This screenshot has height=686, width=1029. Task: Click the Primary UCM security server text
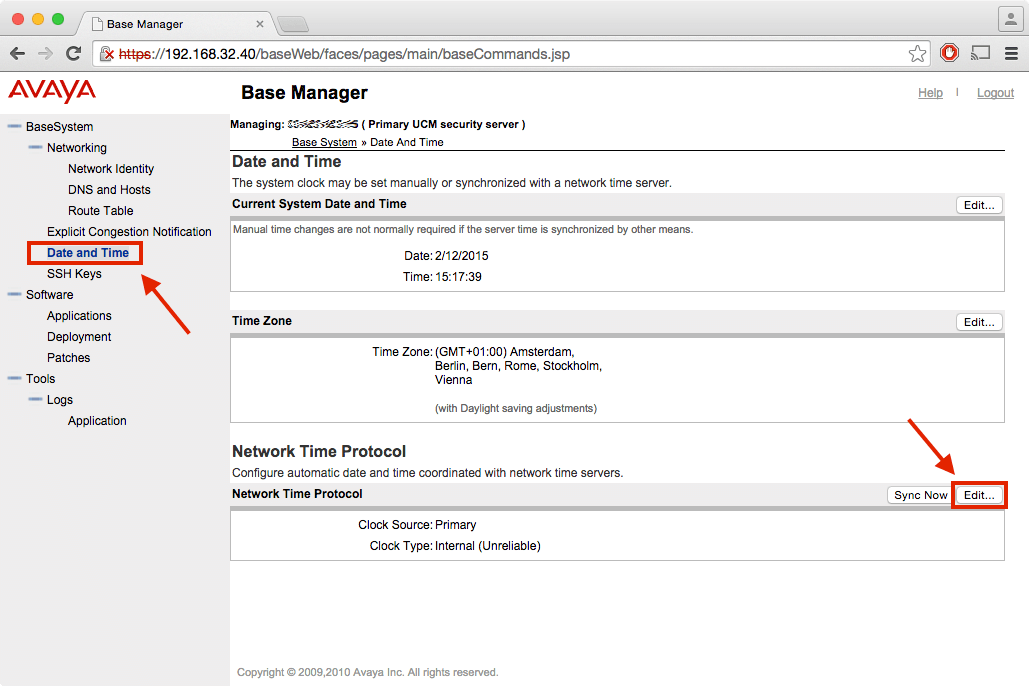[444, 125]
